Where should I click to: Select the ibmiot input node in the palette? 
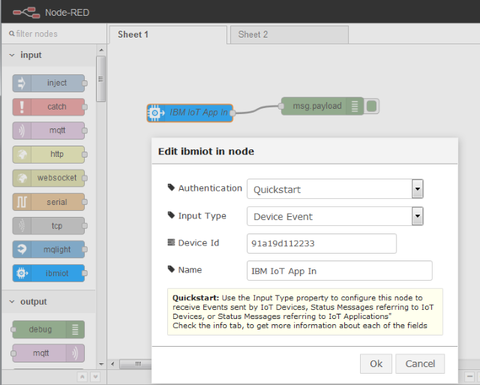pos(49,273)
